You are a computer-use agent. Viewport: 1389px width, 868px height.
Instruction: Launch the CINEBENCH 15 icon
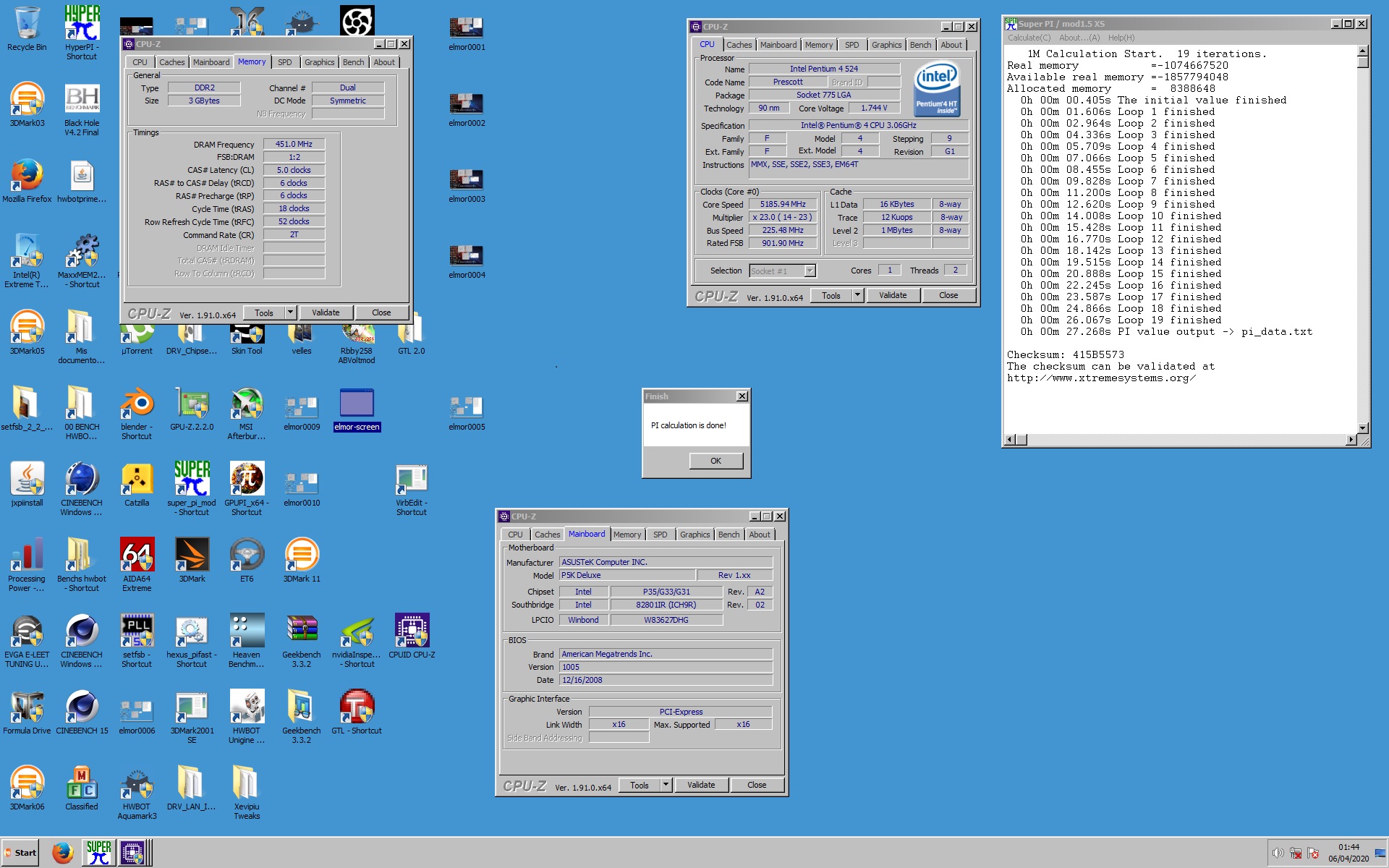click(82, 712)
